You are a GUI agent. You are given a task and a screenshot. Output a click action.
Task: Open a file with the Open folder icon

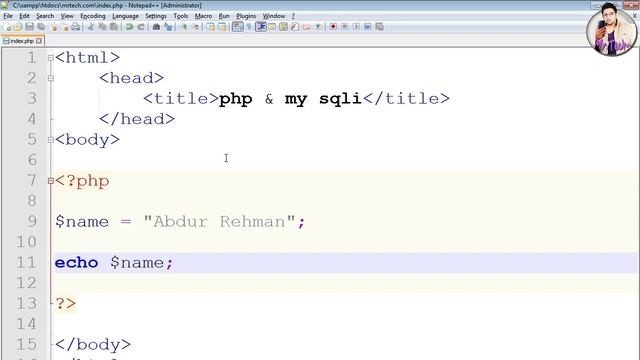click(18, 27)
